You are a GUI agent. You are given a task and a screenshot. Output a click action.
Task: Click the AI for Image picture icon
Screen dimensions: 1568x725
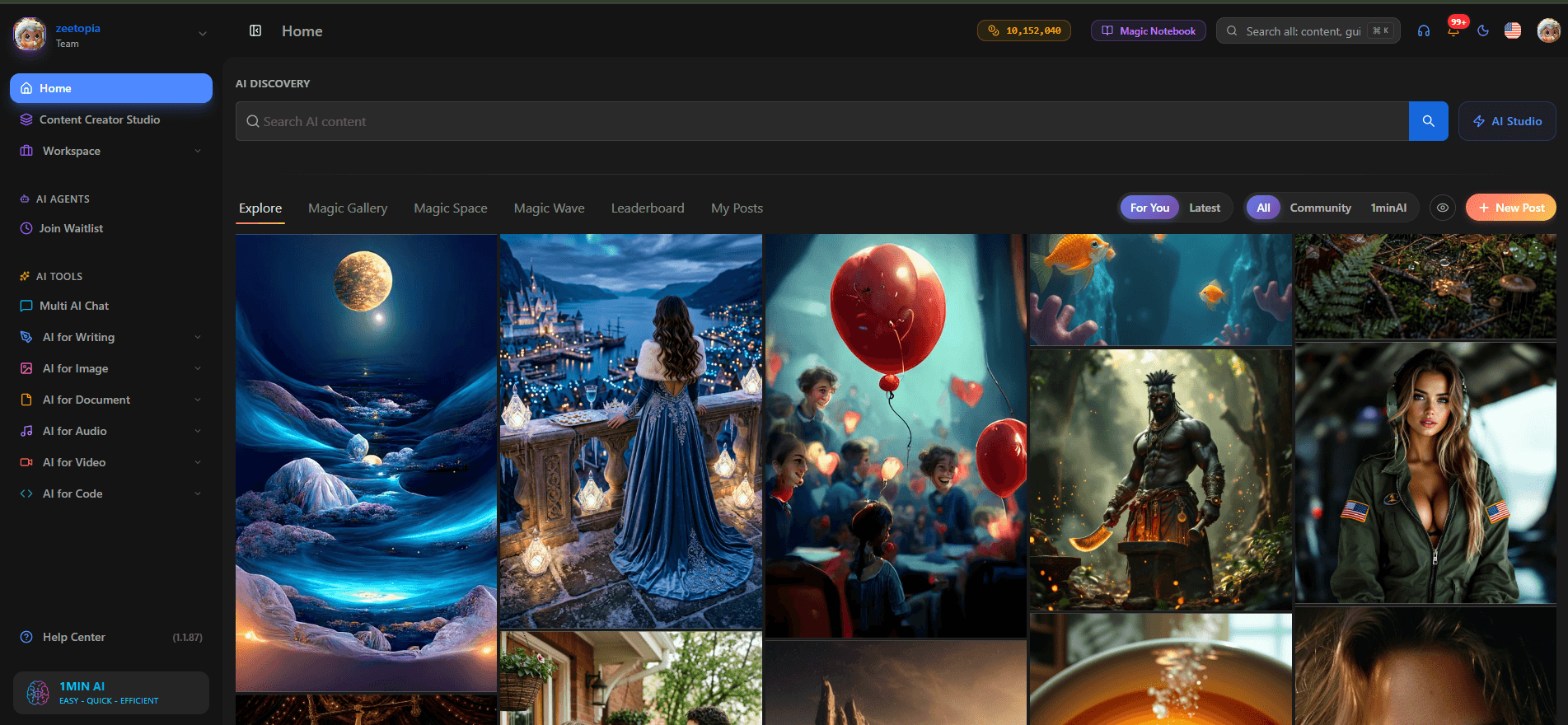coord(26,368)
